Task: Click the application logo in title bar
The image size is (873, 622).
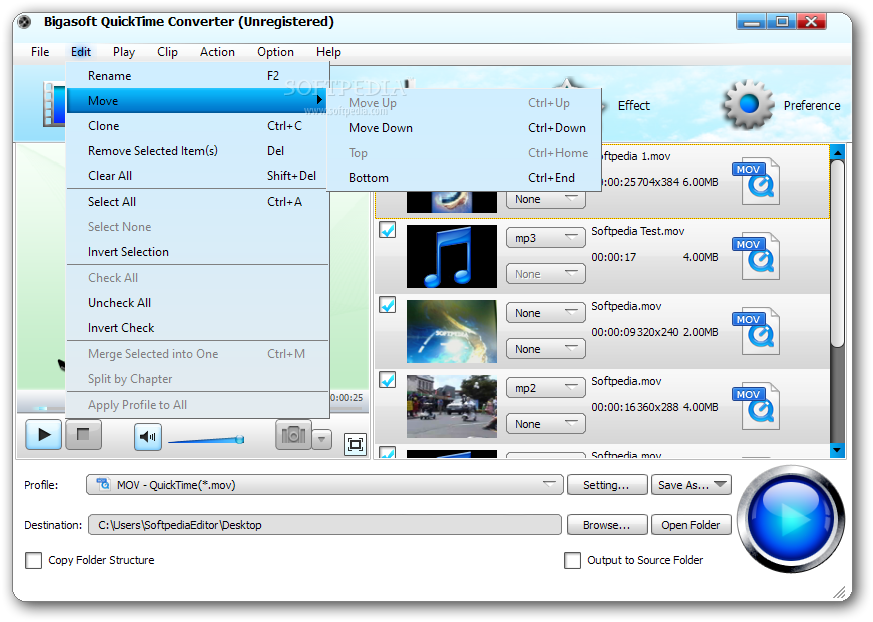Action: (24, 22)
